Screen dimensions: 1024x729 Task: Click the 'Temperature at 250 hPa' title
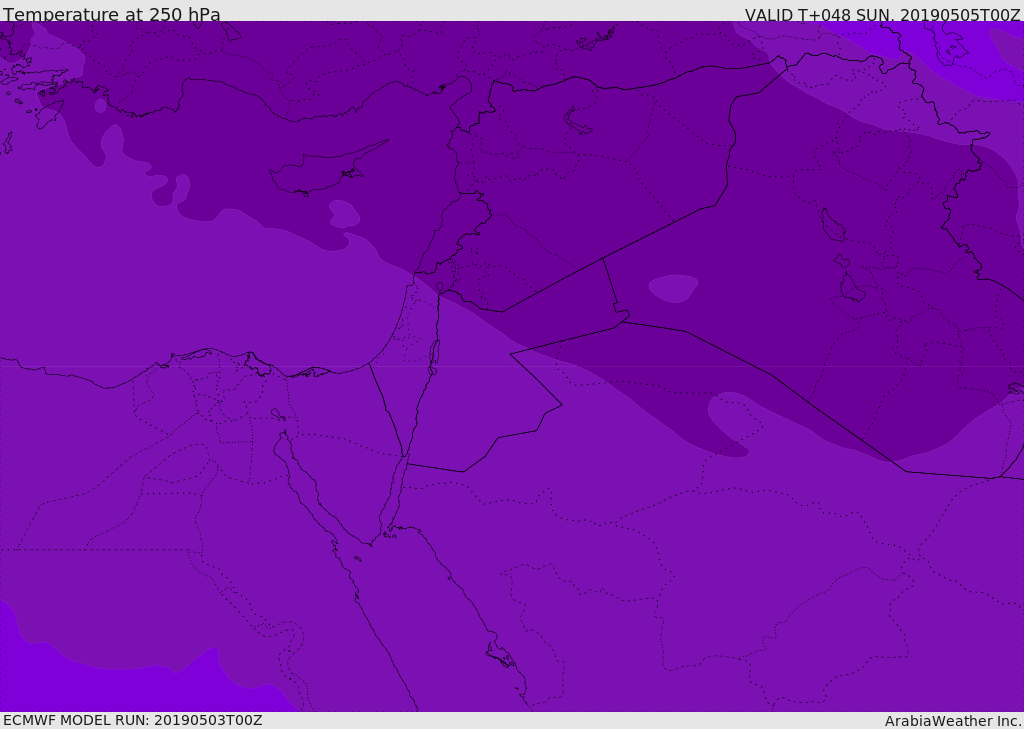coord(112,14)
